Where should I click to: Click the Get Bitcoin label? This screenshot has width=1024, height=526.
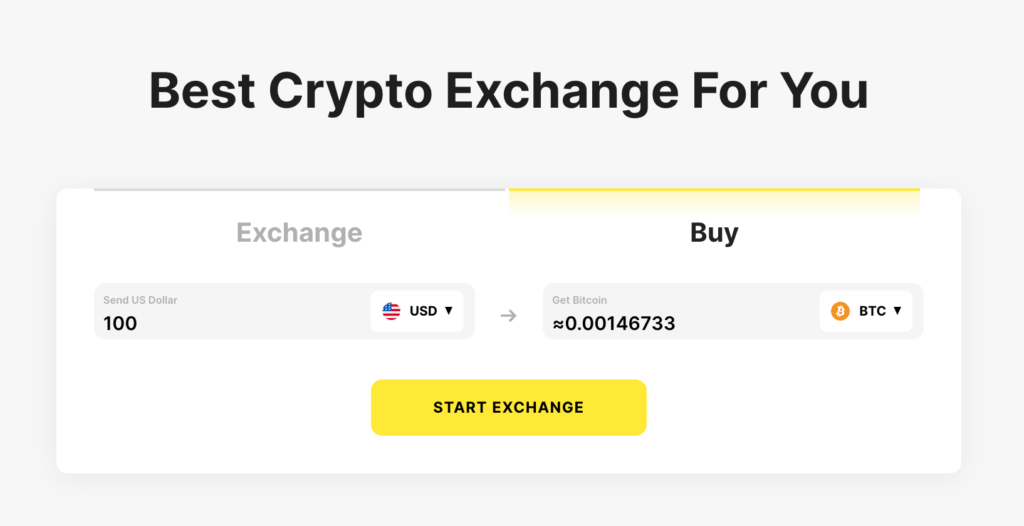click(x=579, y=299)
